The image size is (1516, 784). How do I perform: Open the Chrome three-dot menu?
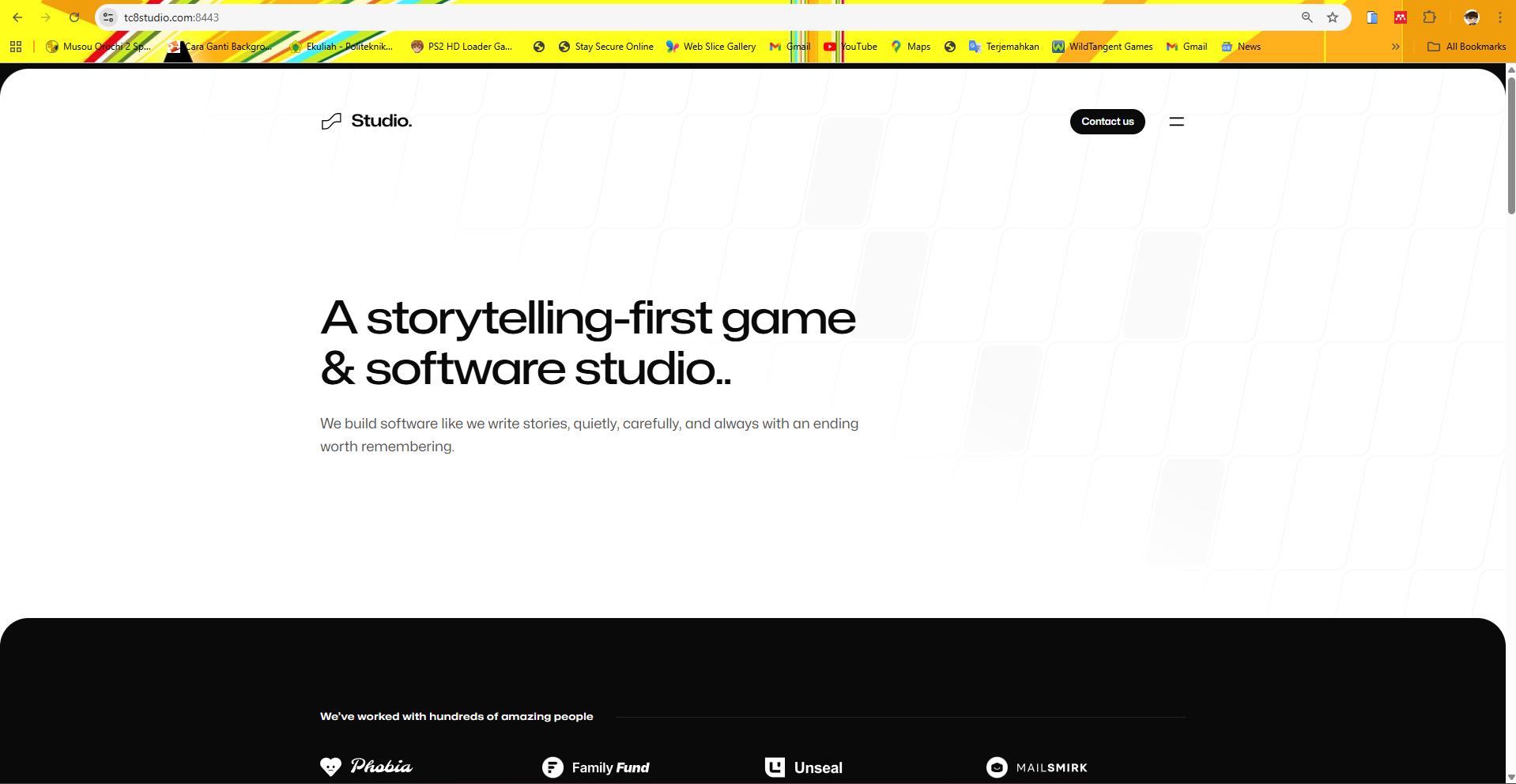point(1500,17)
